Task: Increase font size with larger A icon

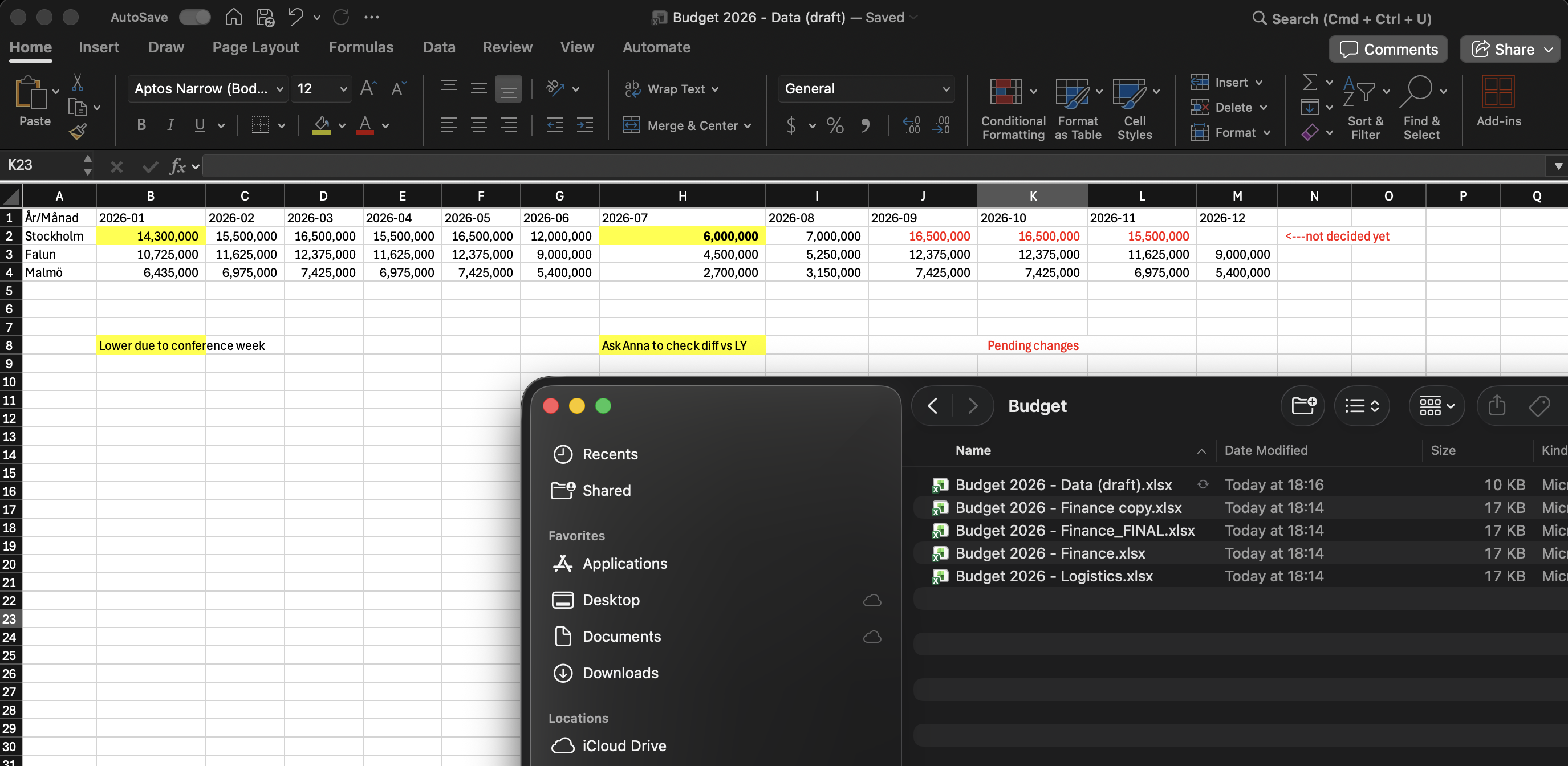Action: coord(368,88)
